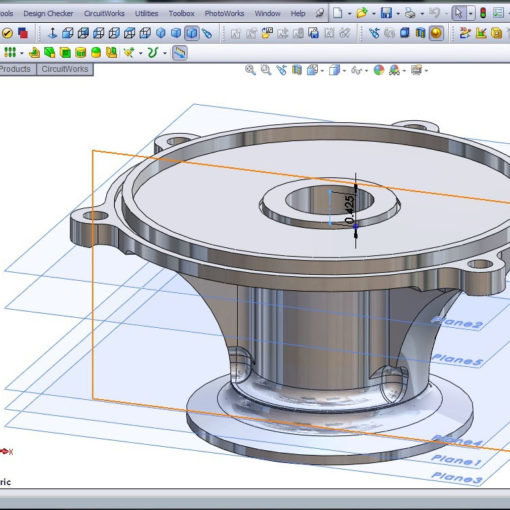Image resolution: width=510 pixels, height=510 pixels.
Task: Toggle the Instant3D button
Action: coord(180,53)
